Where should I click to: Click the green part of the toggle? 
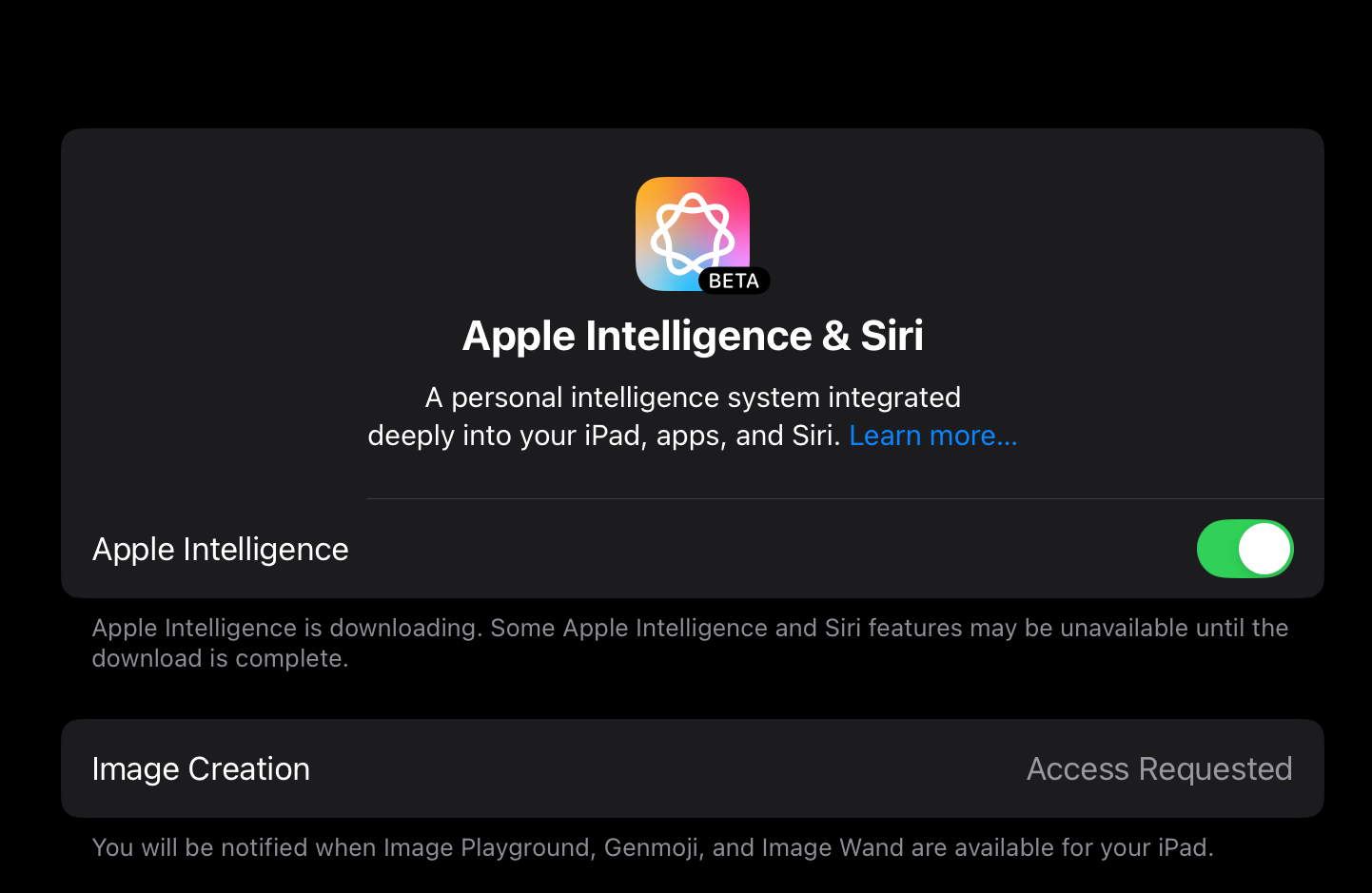1217,549
